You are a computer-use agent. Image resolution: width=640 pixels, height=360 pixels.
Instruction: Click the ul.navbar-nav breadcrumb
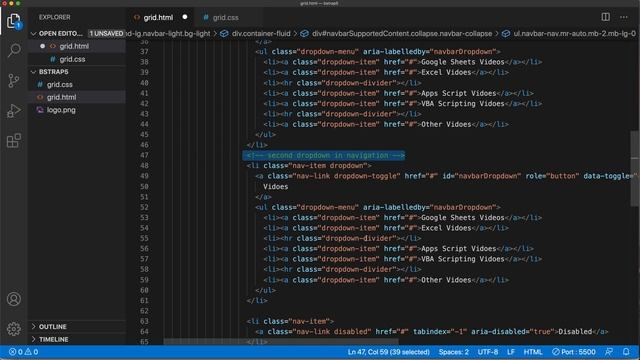click(x=569, y=33)
